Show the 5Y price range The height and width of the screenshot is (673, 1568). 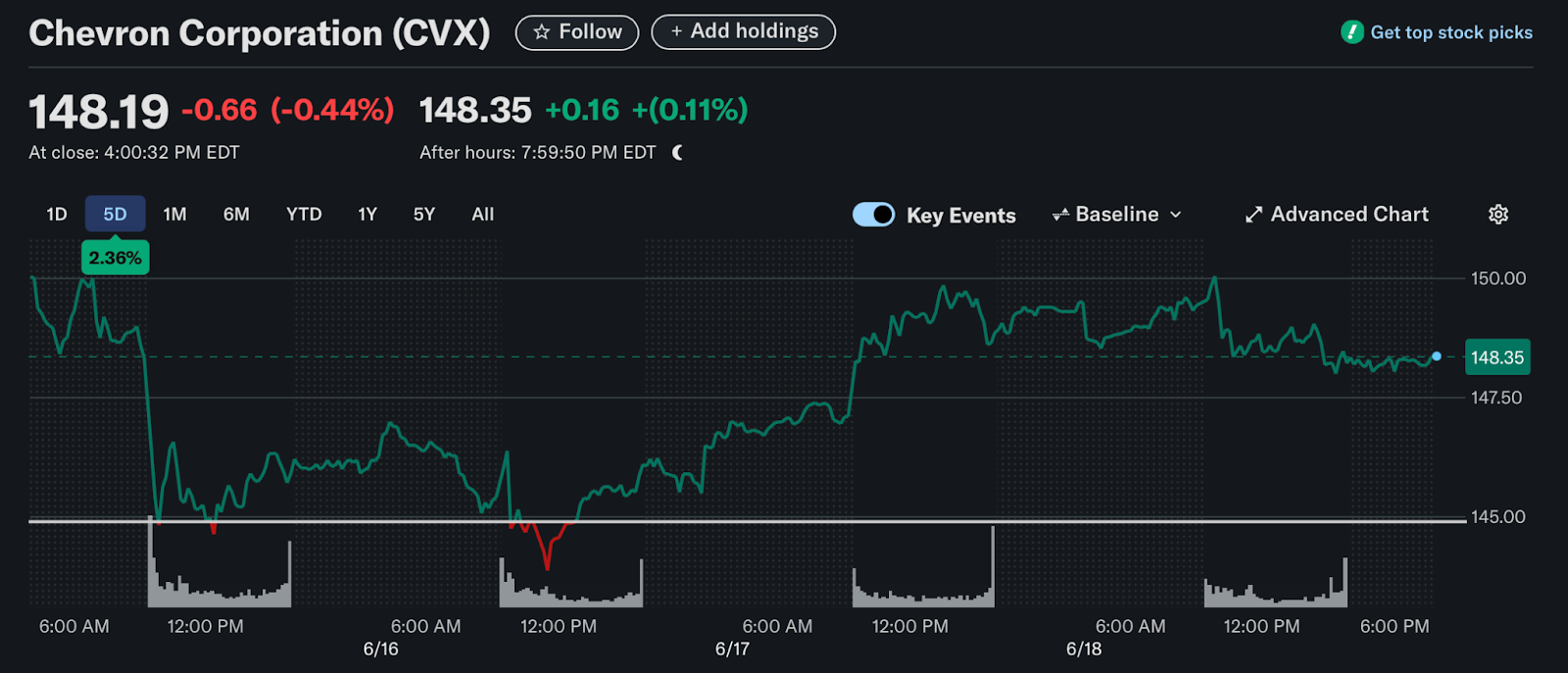(424, 215)
